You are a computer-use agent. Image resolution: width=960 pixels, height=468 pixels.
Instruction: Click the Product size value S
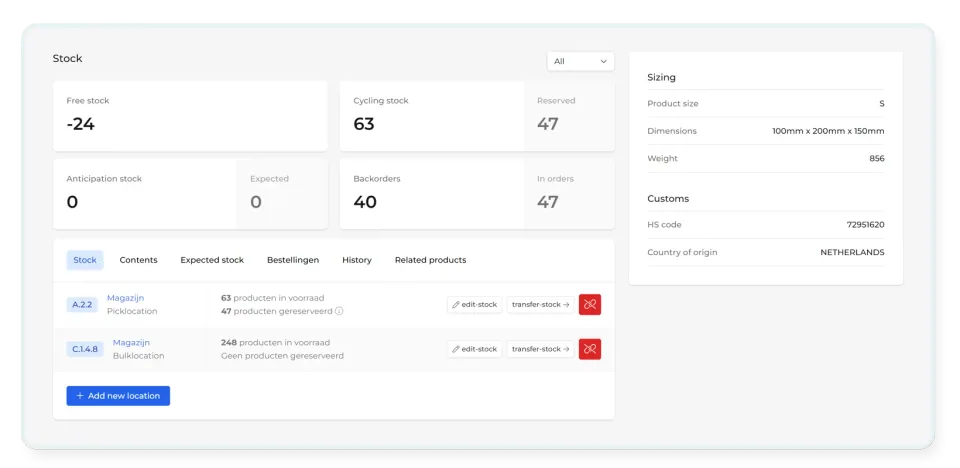coord(882,104)
